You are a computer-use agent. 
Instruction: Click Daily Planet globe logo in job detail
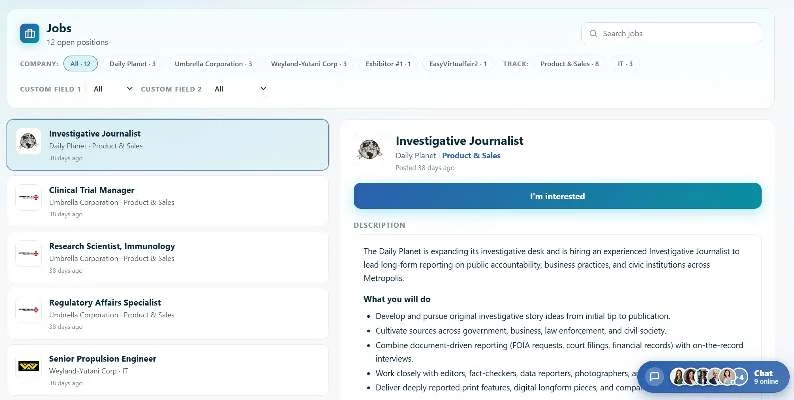370,150
